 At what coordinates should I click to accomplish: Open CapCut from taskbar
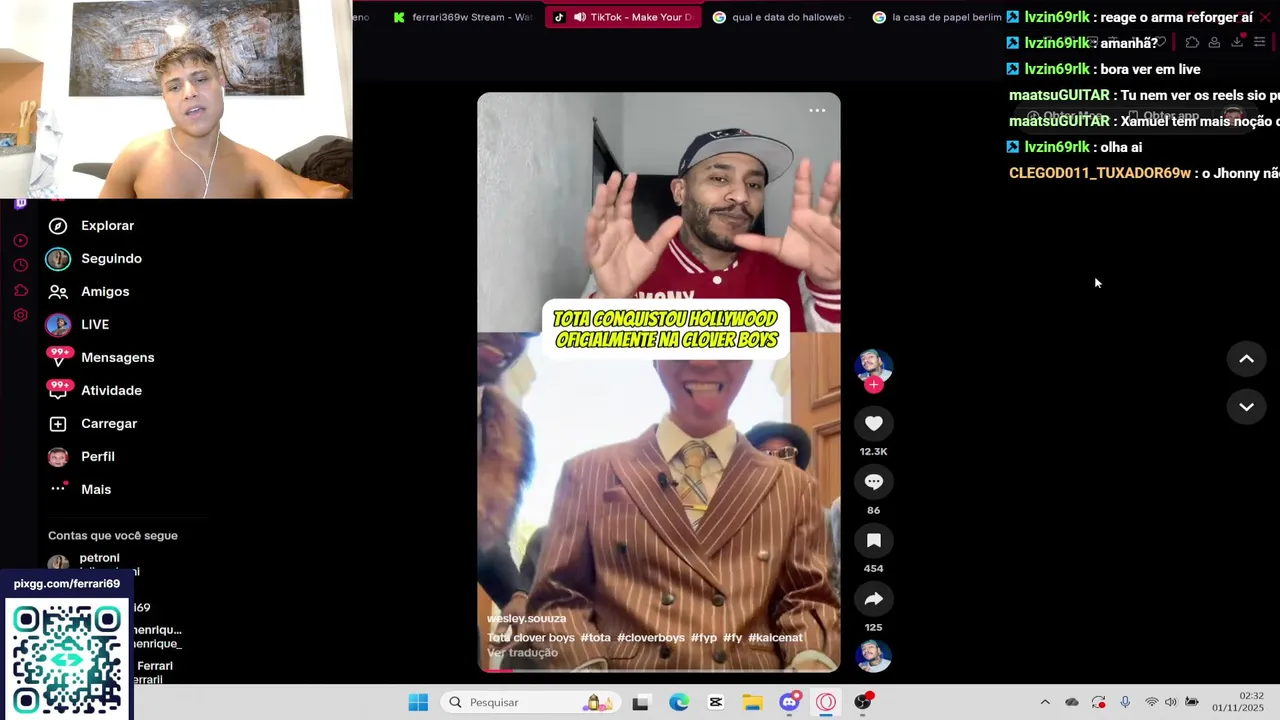(x=716, y=702)
